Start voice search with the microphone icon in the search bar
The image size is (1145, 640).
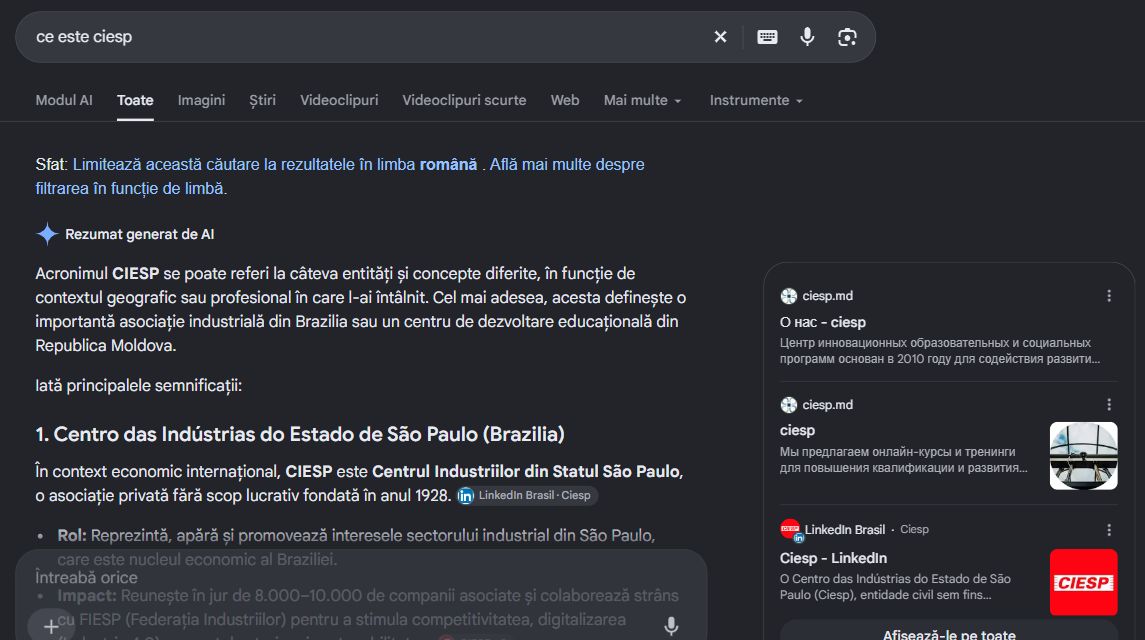807,37
